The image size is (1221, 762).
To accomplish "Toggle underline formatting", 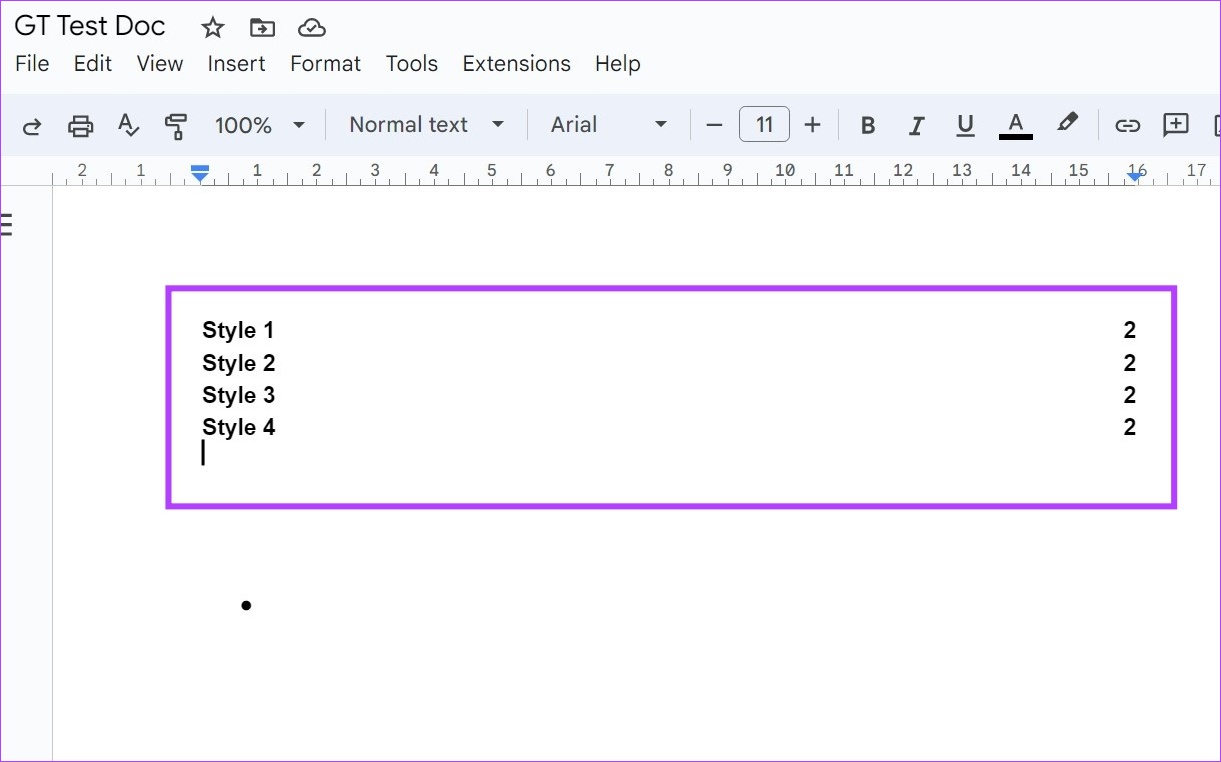I will [965, 125].
